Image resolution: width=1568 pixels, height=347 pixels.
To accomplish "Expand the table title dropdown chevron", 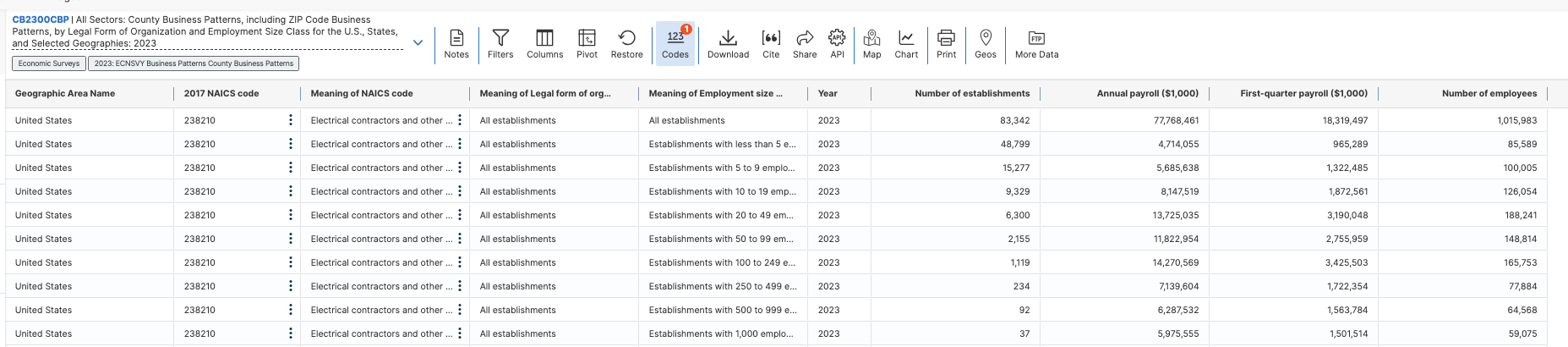I will click(x=418, y=42).
